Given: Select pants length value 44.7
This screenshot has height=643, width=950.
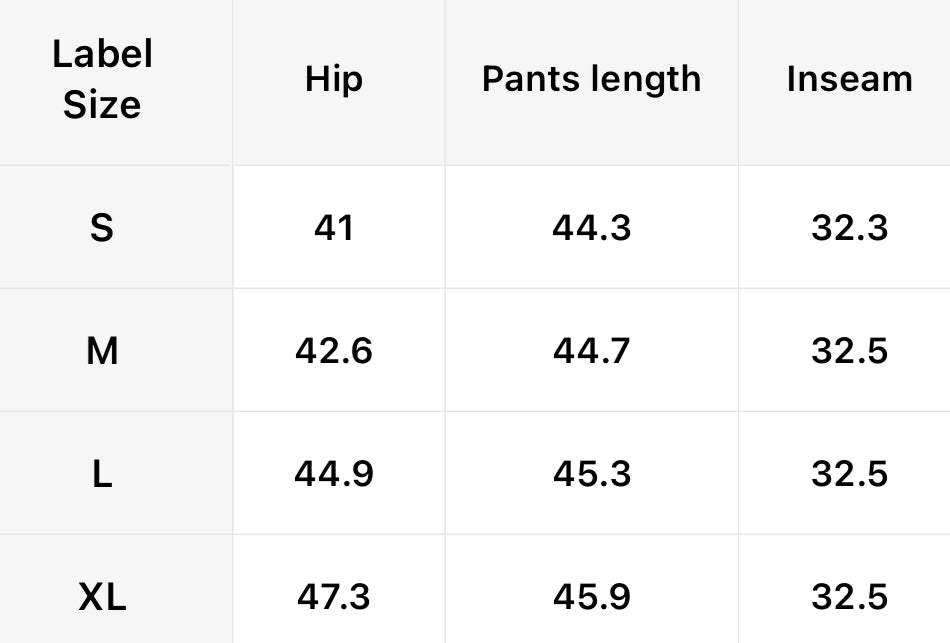Looking at the screenshot, I should 591,351.
